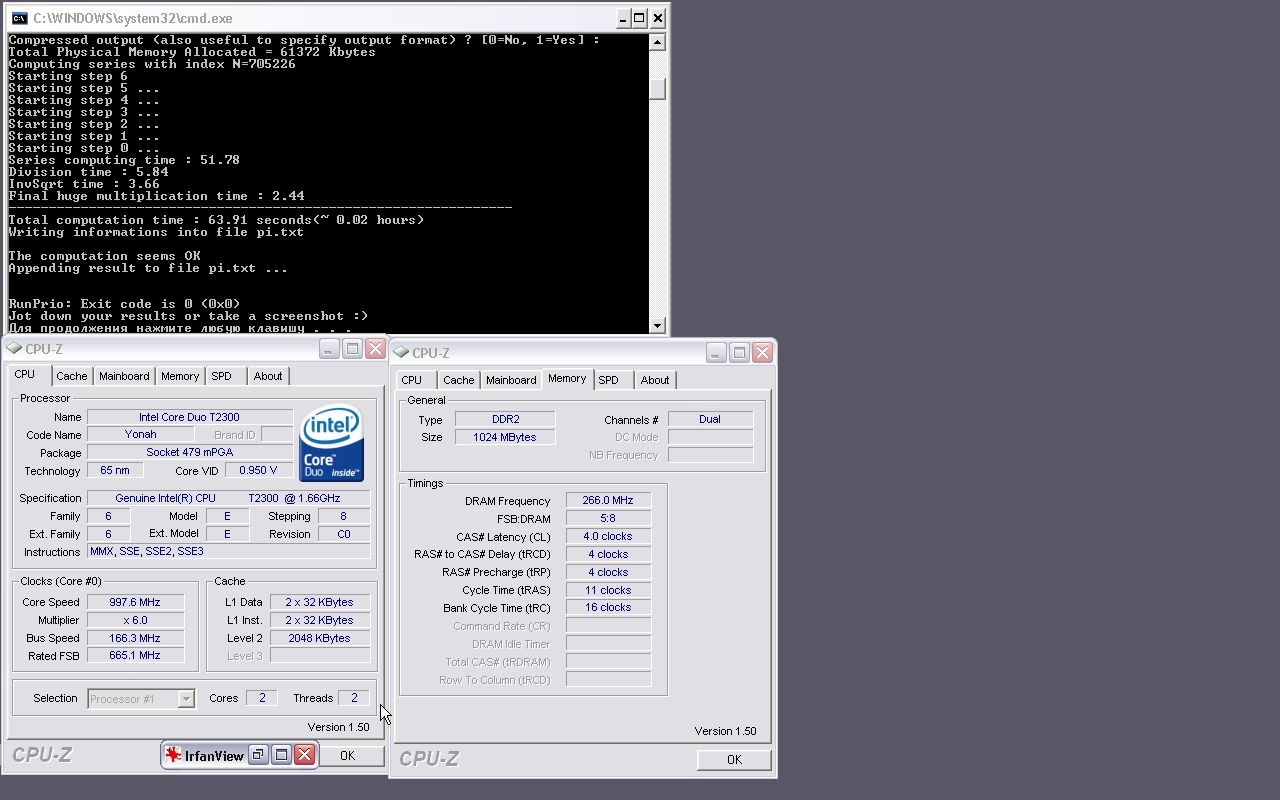Minimize the Memory CPU-Z window
The image size is (1280, 800).
[x=716, y=353]
